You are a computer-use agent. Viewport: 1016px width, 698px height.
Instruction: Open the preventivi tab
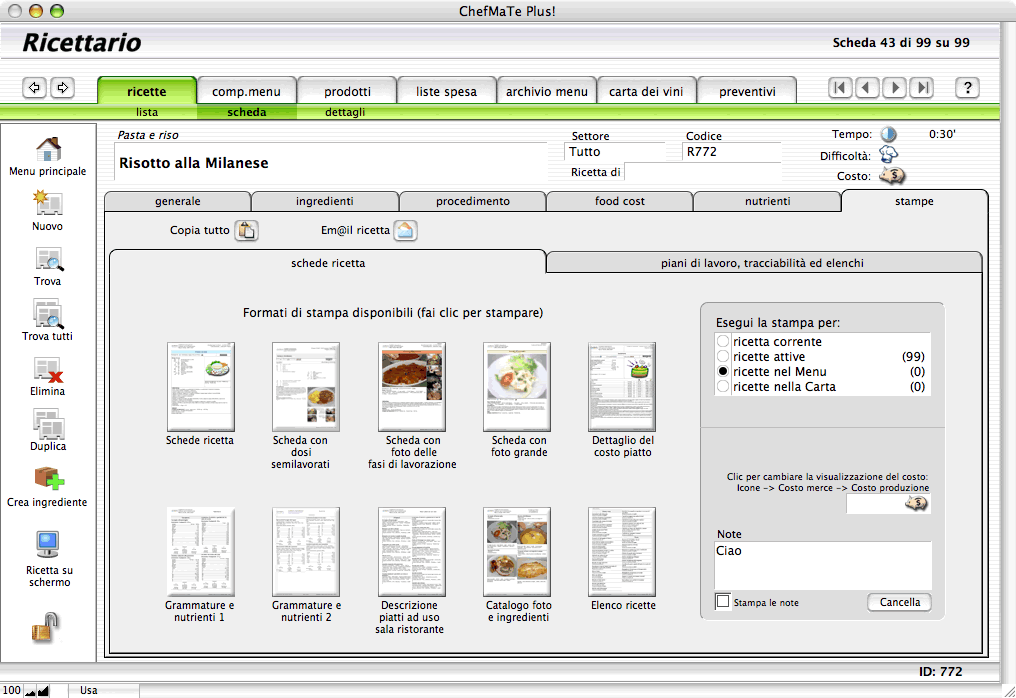[x=747, y=91]
